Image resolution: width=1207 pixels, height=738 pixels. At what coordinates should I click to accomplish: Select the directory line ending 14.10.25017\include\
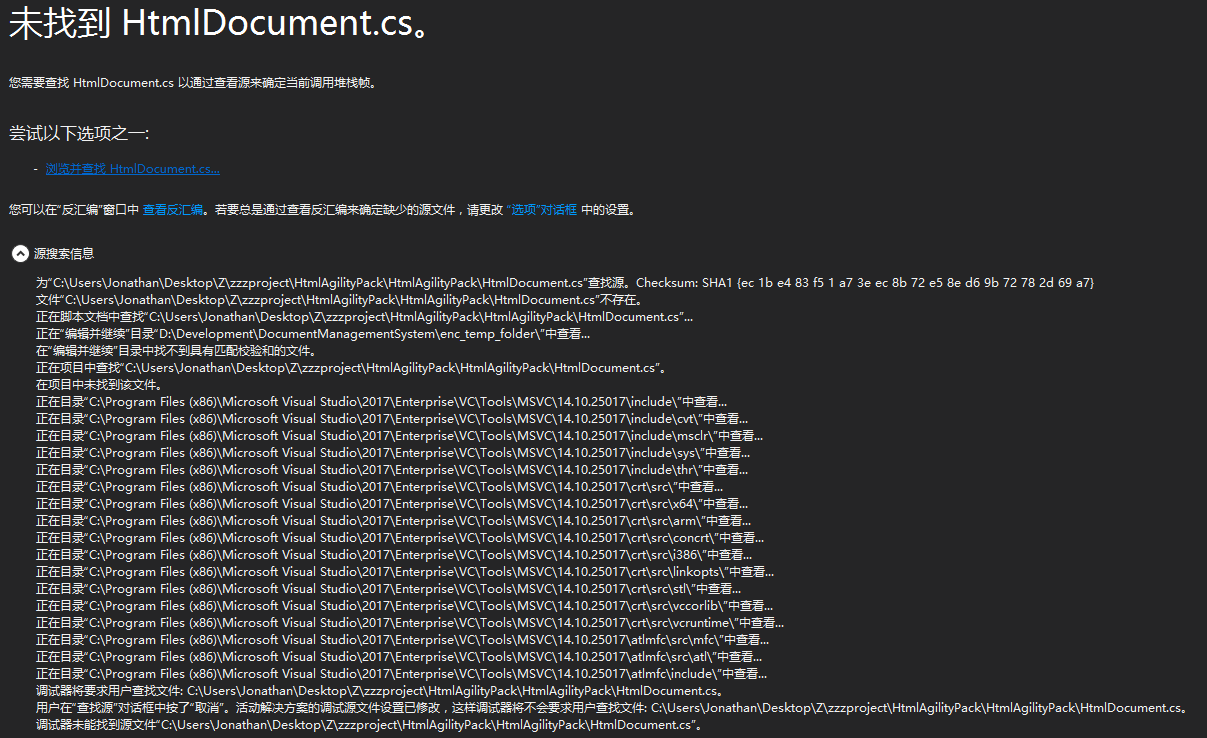(x=382, y=402)
